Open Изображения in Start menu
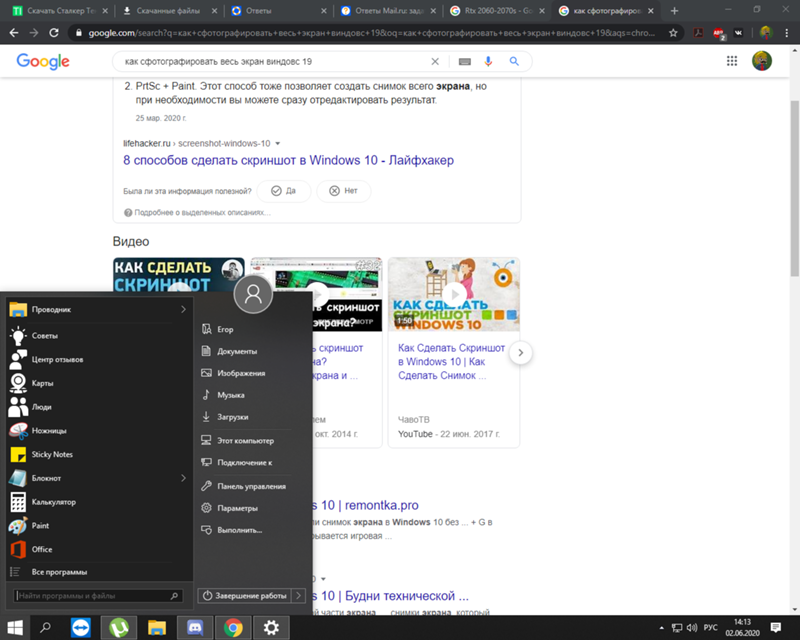 pyautogui.click(x=241, y=373)
